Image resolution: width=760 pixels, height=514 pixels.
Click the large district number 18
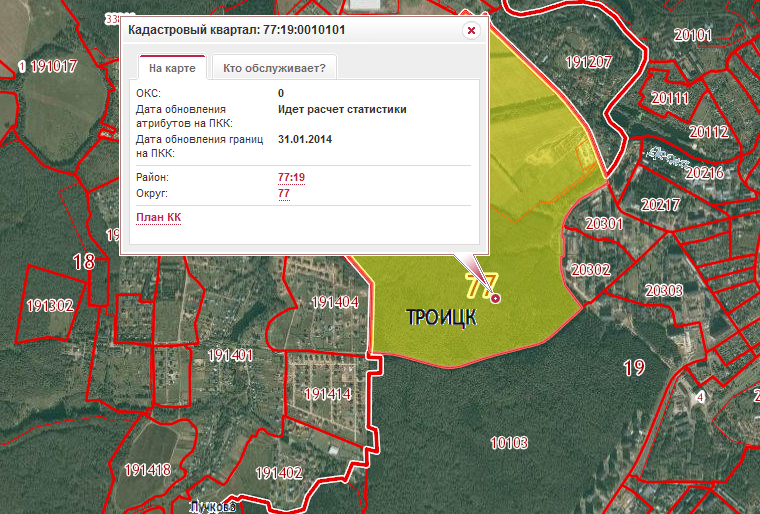click(84, 262)
